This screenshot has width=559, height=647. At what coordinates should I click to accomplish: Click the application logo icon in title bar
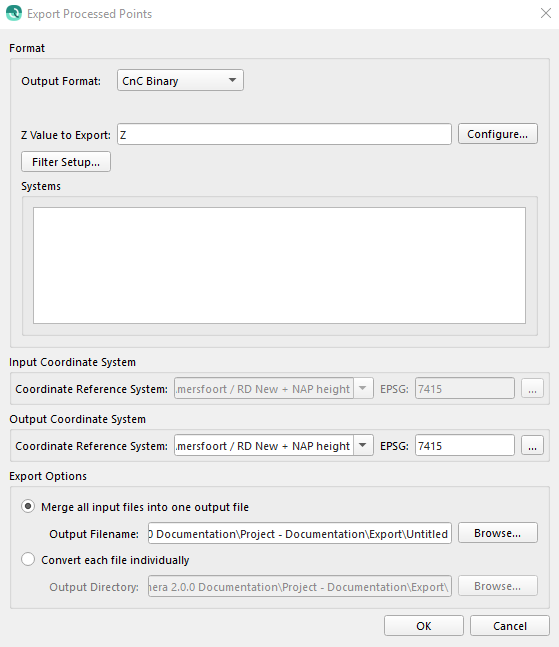click(14, 13)
